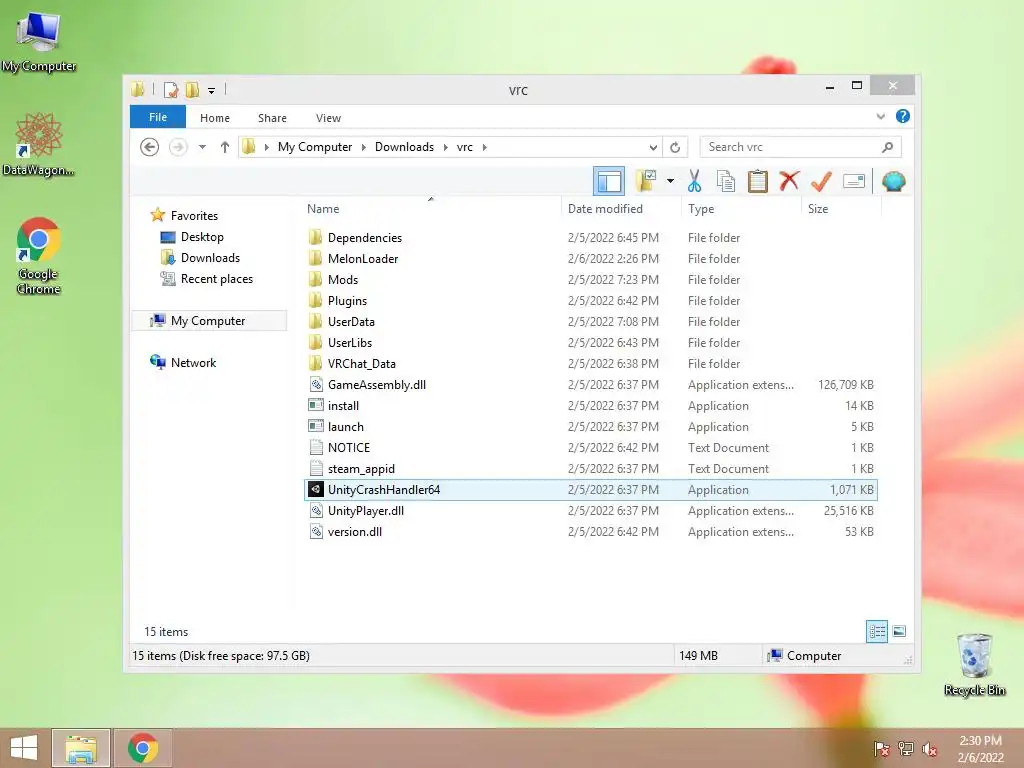Click the orange checkmark Properties icon
The height and width of the screenshot is (768, 1024).
(x=821, y=181)
